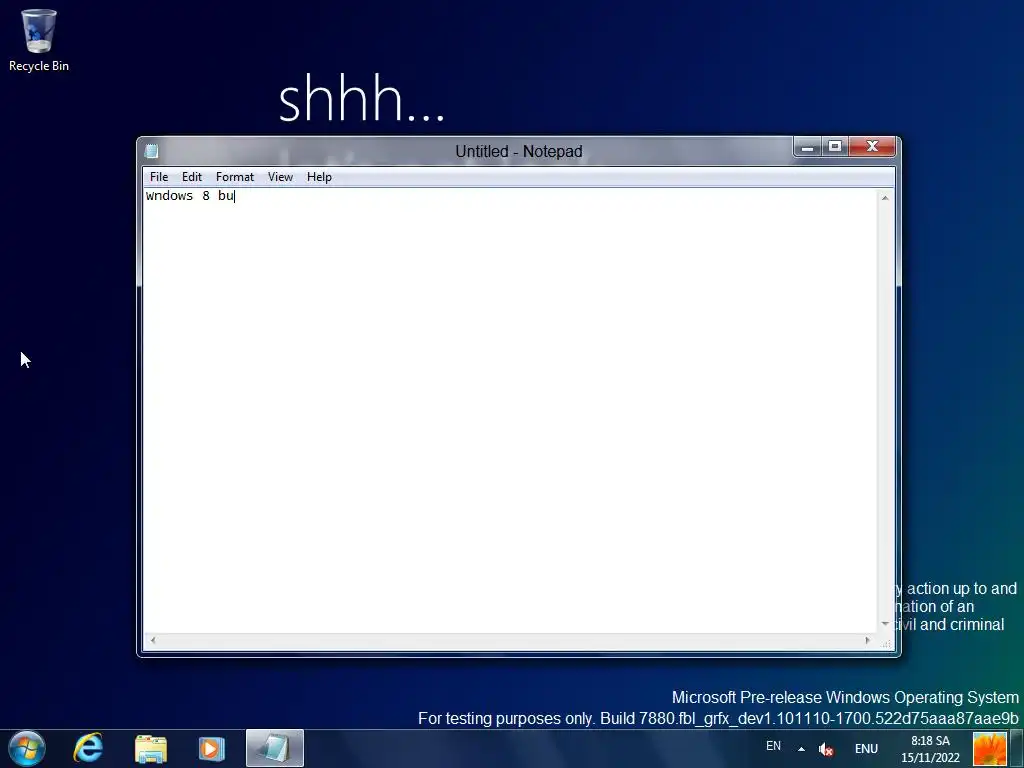Click inside the Notepad text area
The width and height of the screenshot is (1024, 768).
click(511, 411)
